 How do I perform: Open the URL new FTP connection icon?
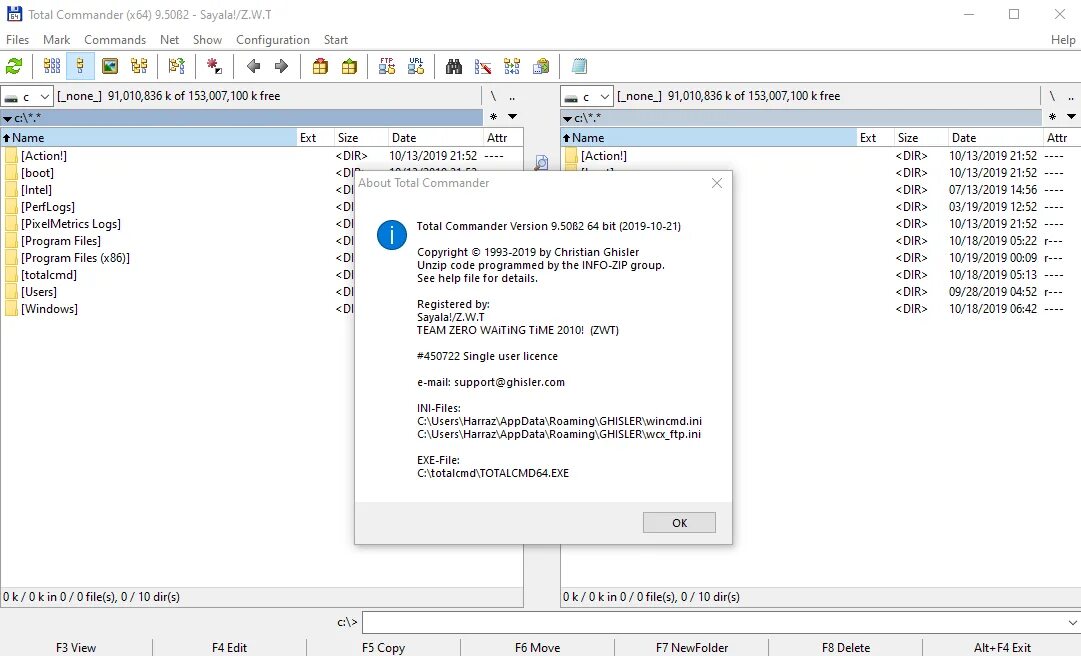416,66
